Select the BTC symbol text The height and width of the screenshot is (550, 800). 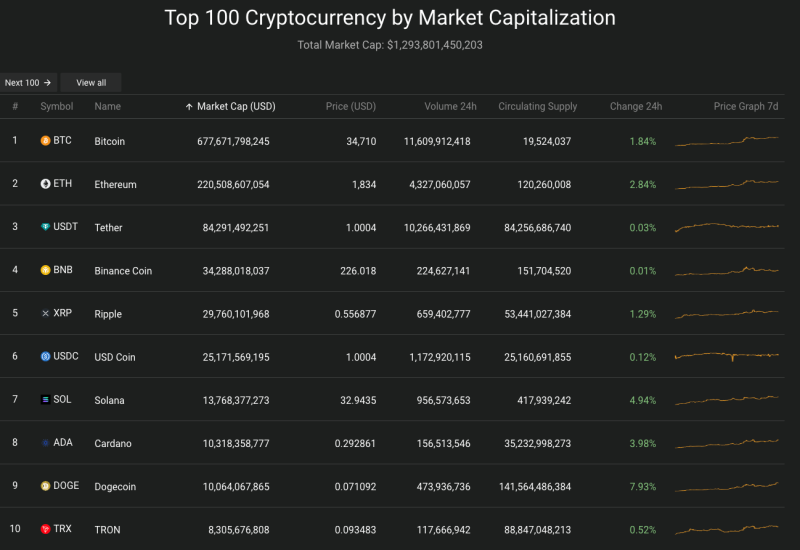pyautogui.click(x=62, y=140)
